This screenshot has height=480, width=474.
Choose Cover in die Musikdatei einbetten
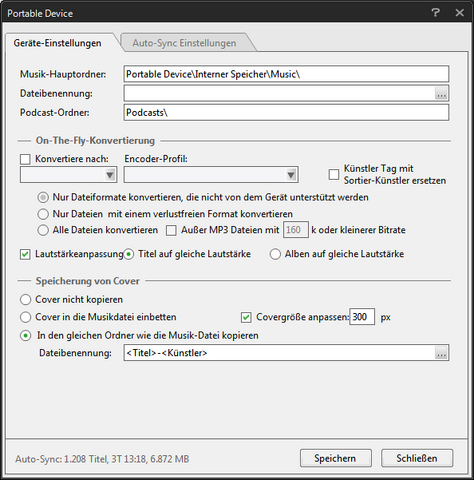26,317
